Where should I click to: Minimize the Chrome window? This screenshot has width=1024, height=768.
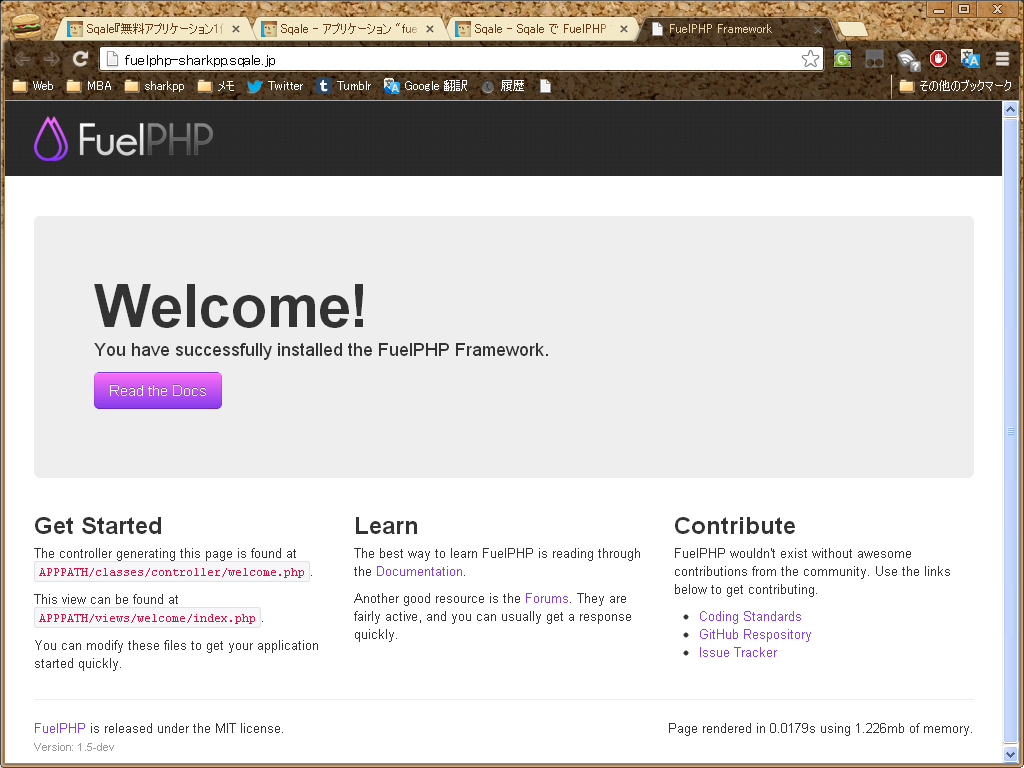pos(938,9)
